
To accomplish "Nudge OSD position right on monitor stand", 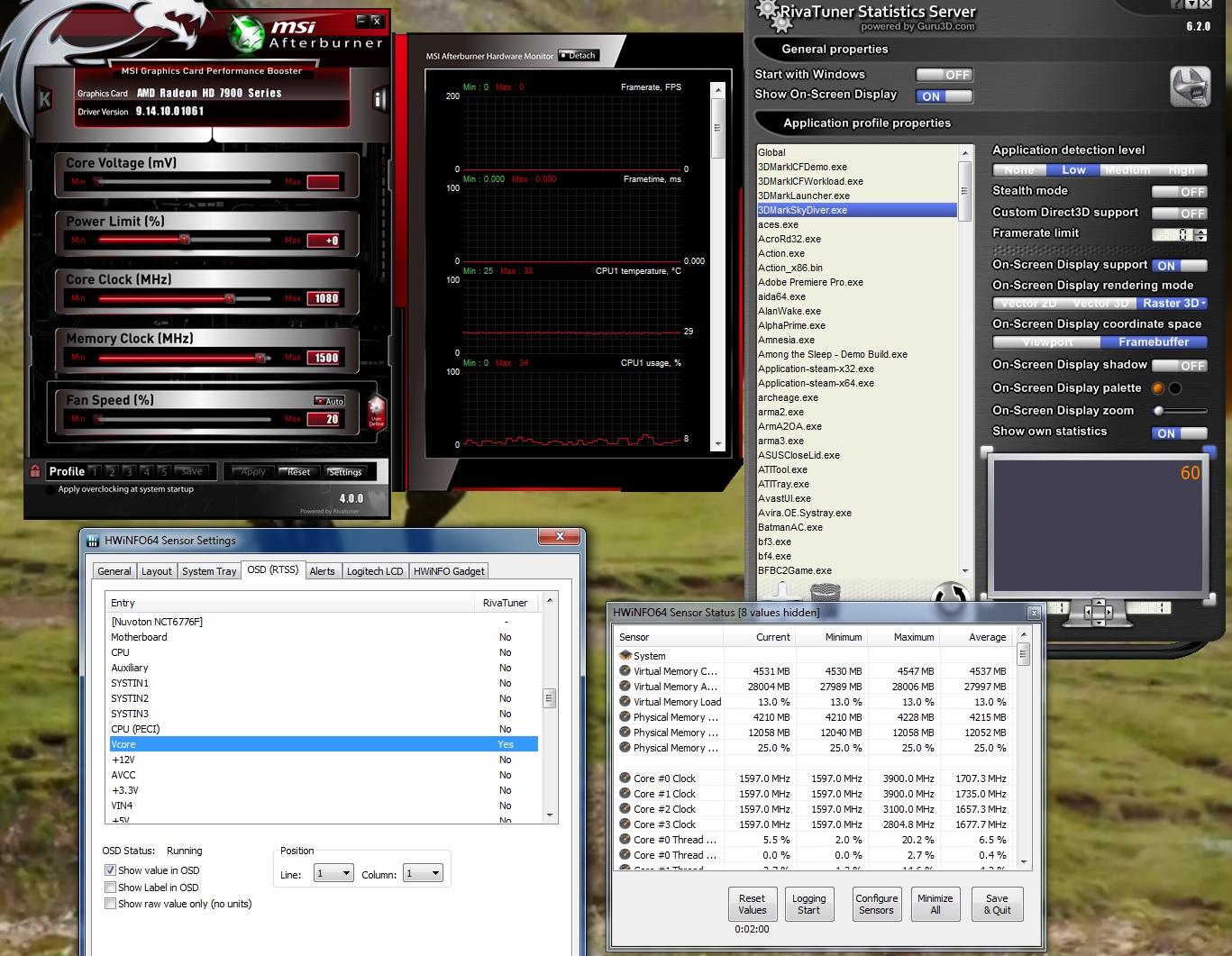I will 1109,612.
